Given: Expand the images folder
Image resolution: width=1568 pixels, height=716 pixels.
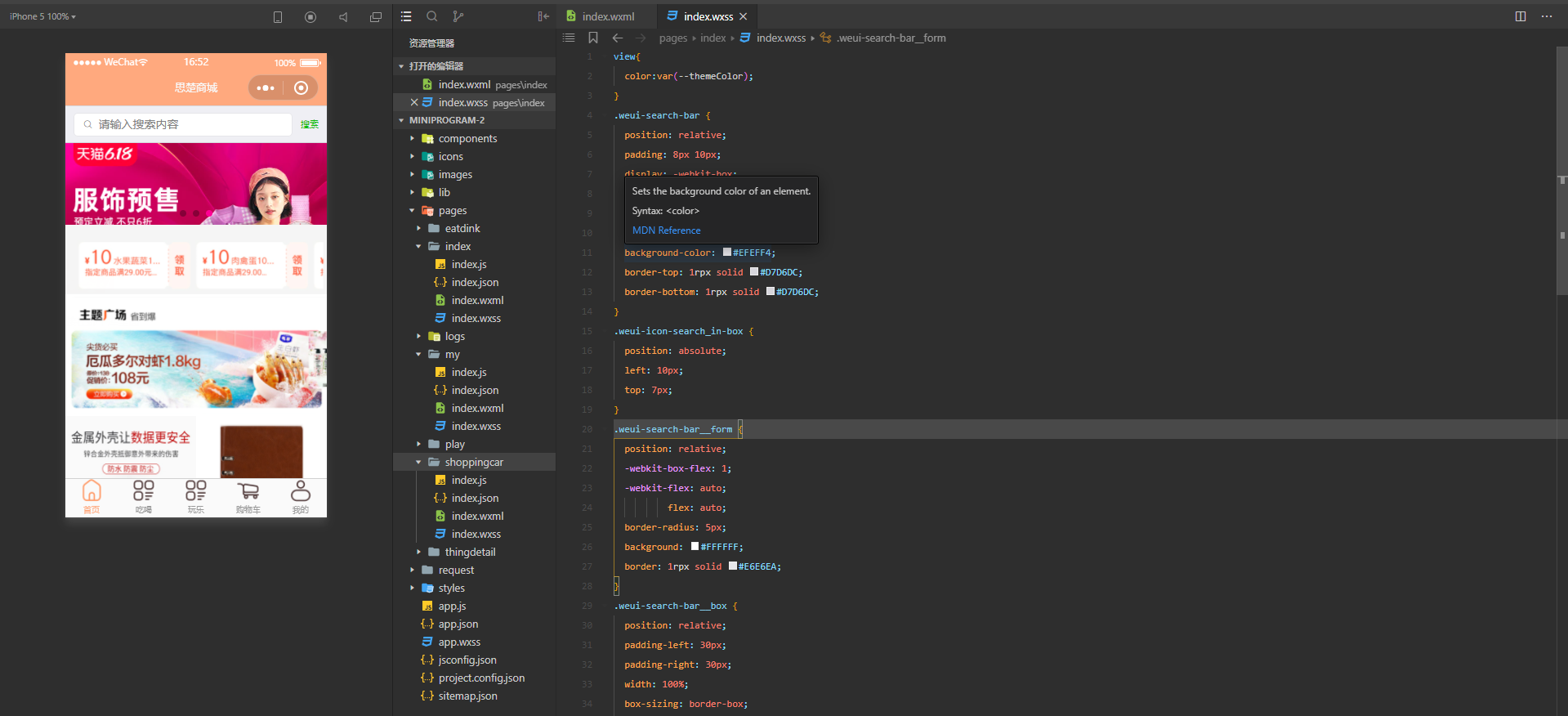Looking at the screenshot, I should [412, 174].
